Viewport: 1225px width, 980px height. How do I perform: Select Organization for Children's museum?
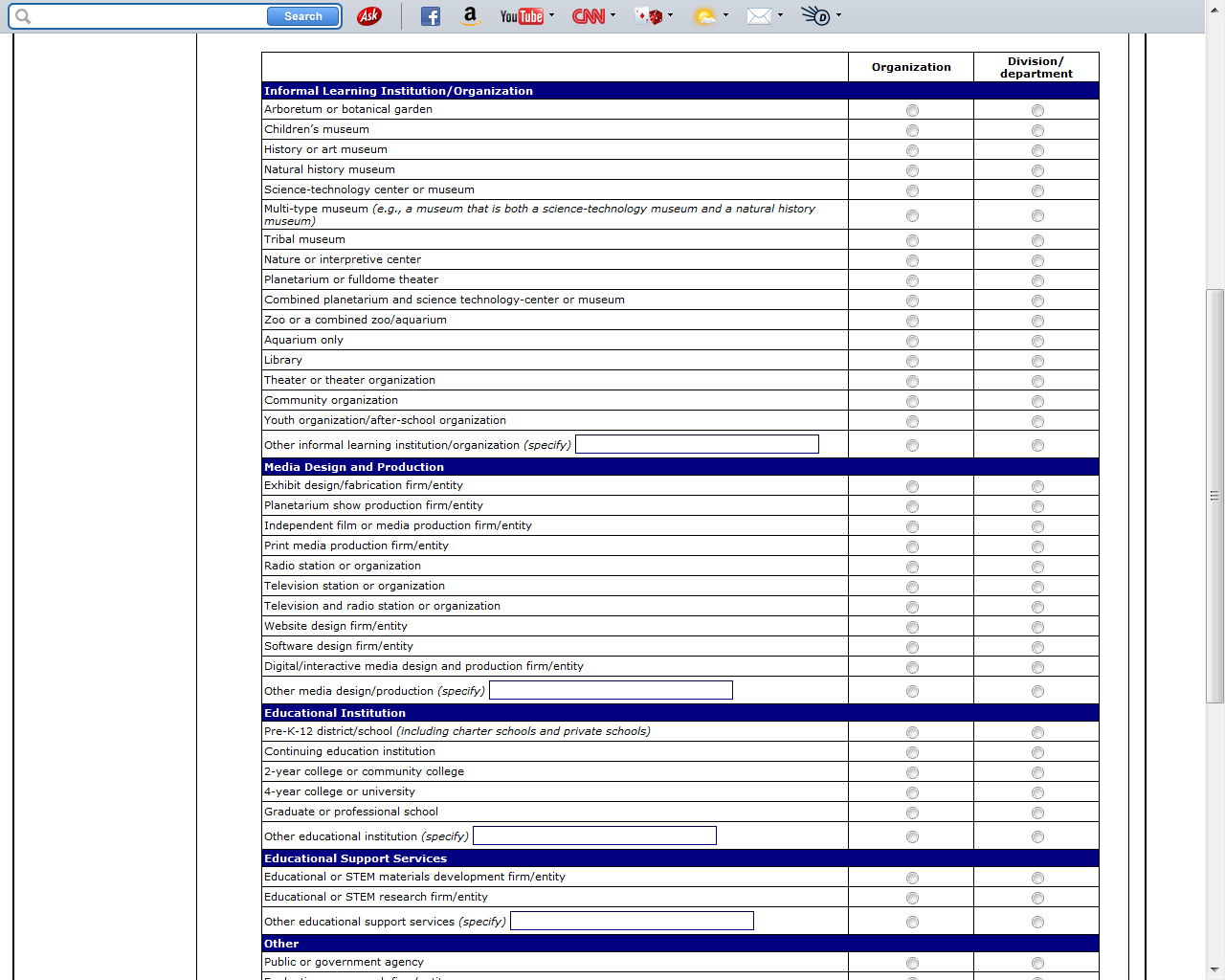tap(912, 130)
